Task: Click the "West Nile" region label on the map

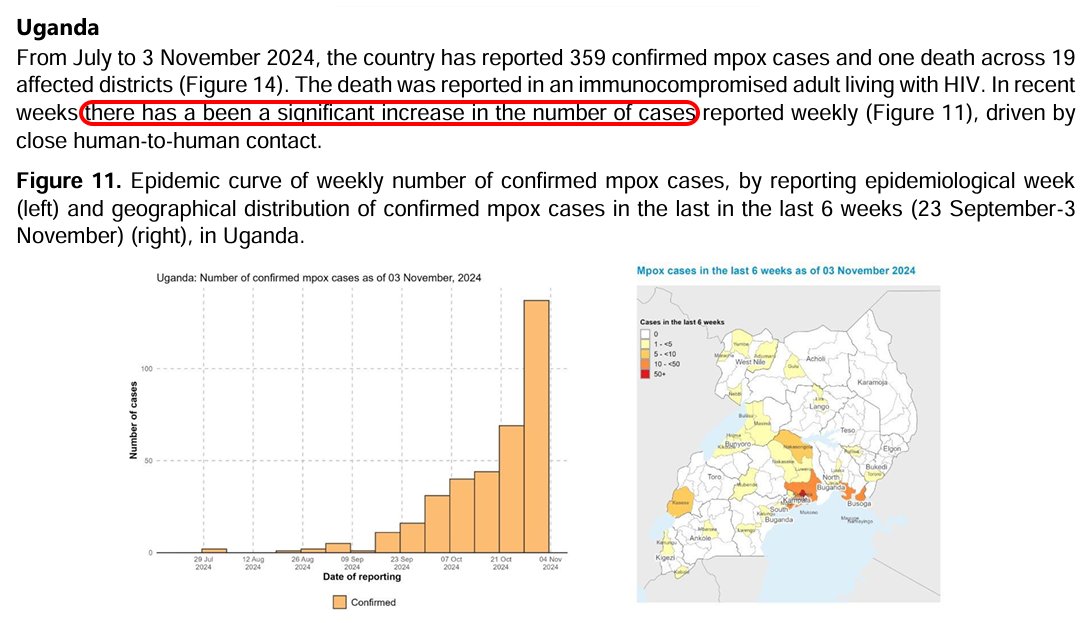Action: [750, 362]
